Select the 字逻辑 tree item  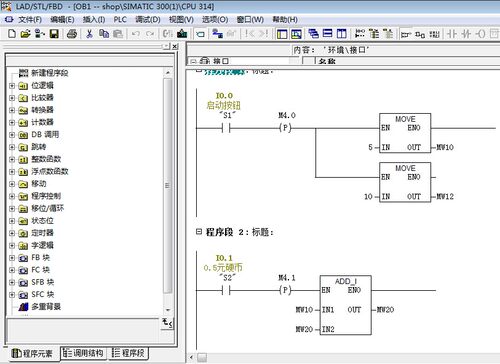[42, 245]
